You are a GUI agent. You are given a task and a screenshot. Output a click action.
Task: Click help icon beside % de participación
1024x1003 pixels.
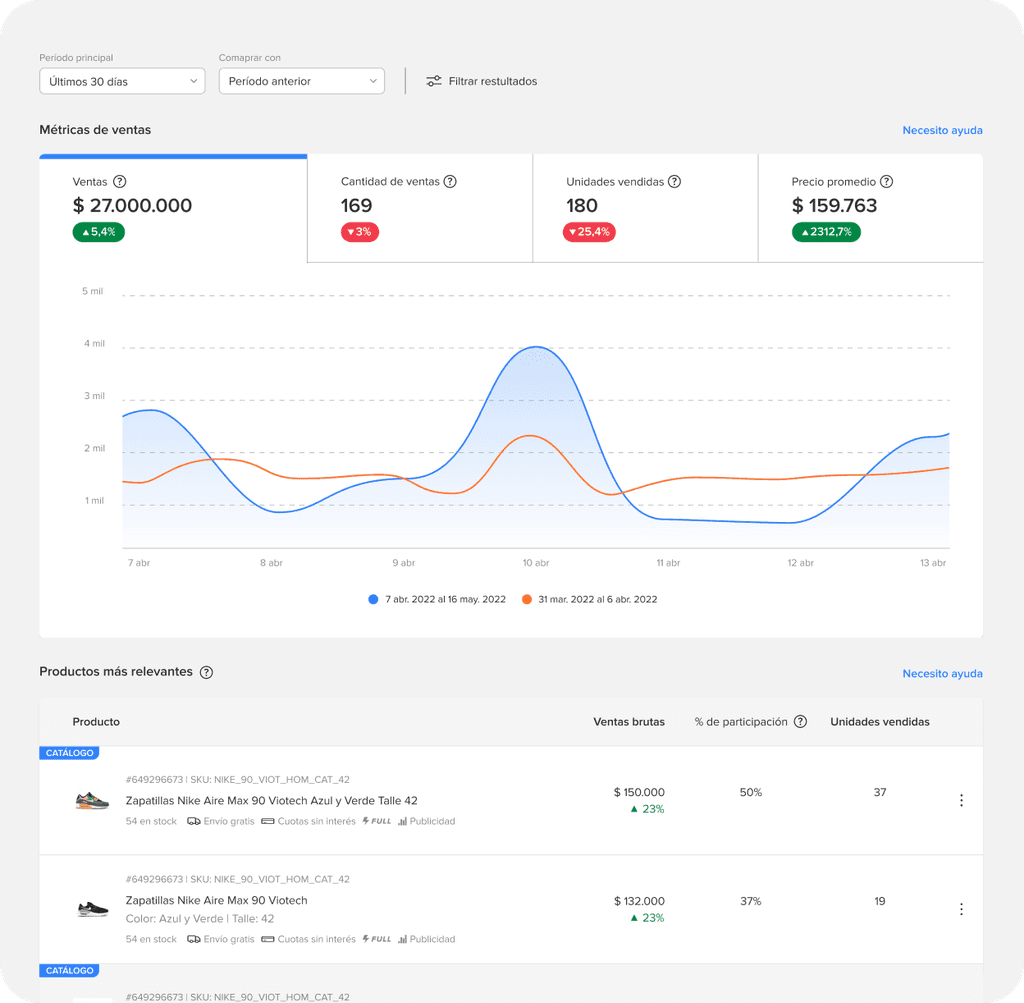pos(800,722)
